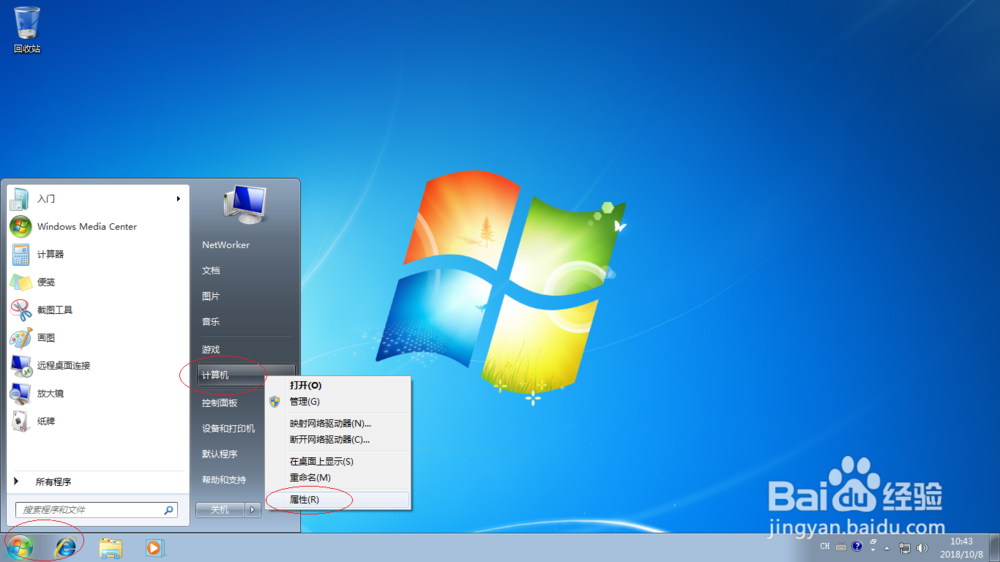
Task: Expand the shut down options arrow
Action: (253, 510)
